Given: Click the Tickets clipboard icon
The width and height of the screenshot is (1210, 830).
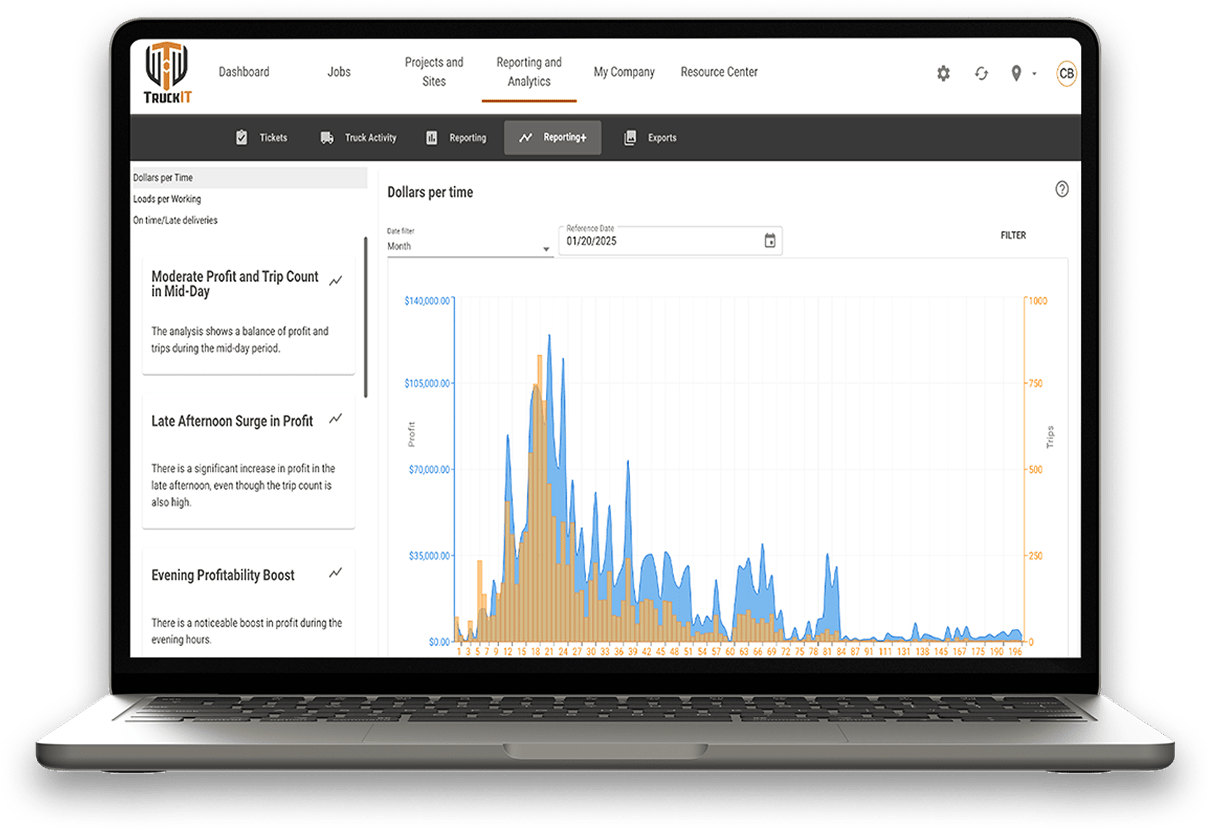Looking at the screenshot, I should [241, 138].
